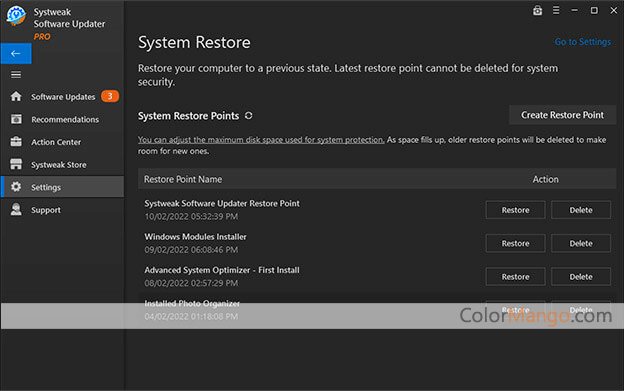Toggle the hamburger sidebar menu icon
624x391 pixels.
16,75
